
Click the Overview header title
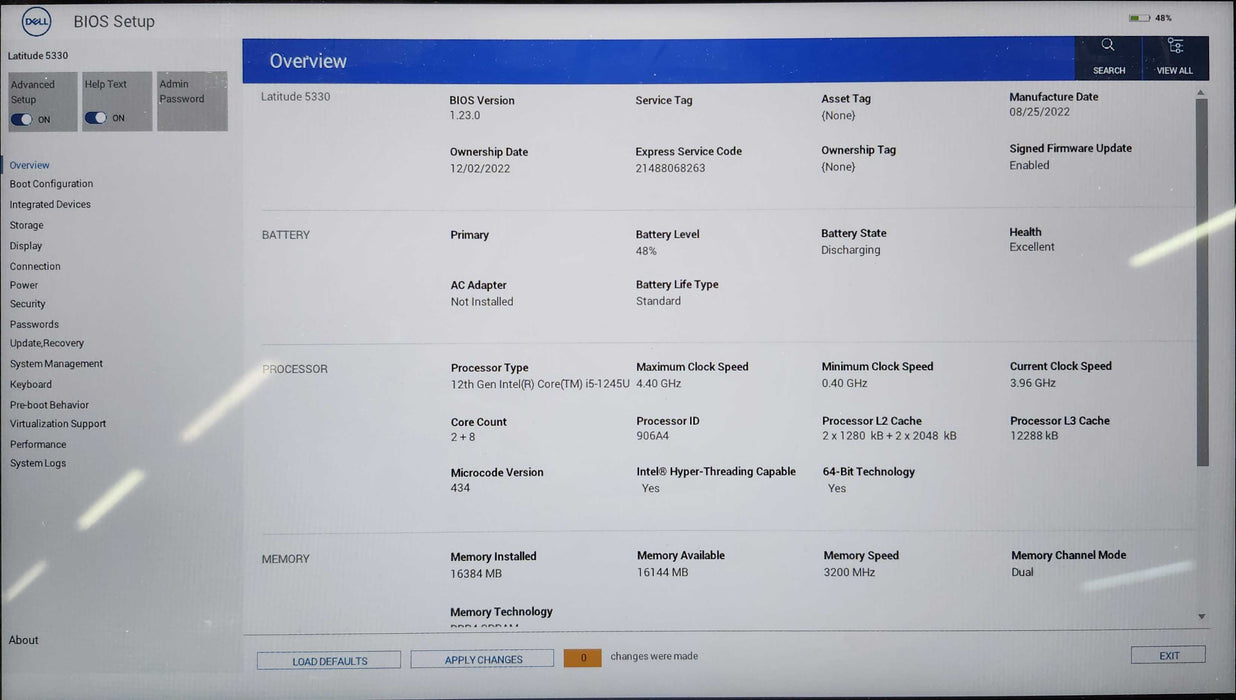(x=308, y=61)
